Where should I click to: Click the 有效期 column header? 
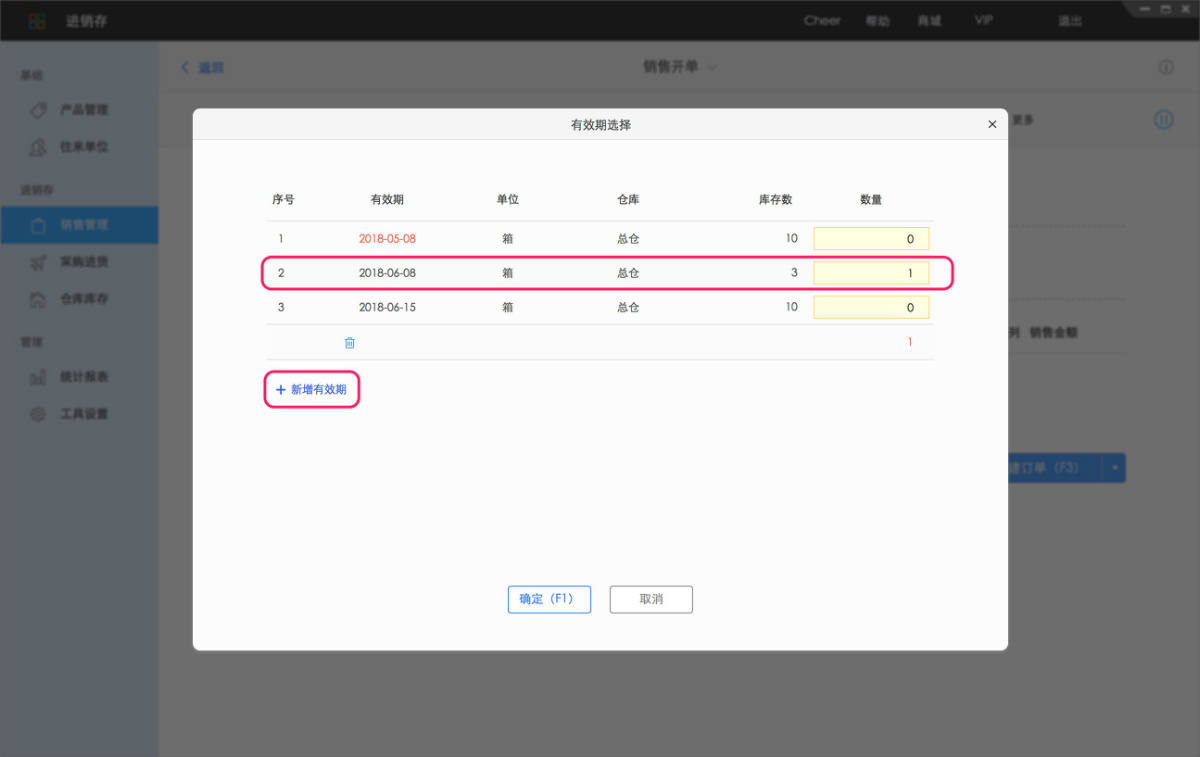click(387, 199)
